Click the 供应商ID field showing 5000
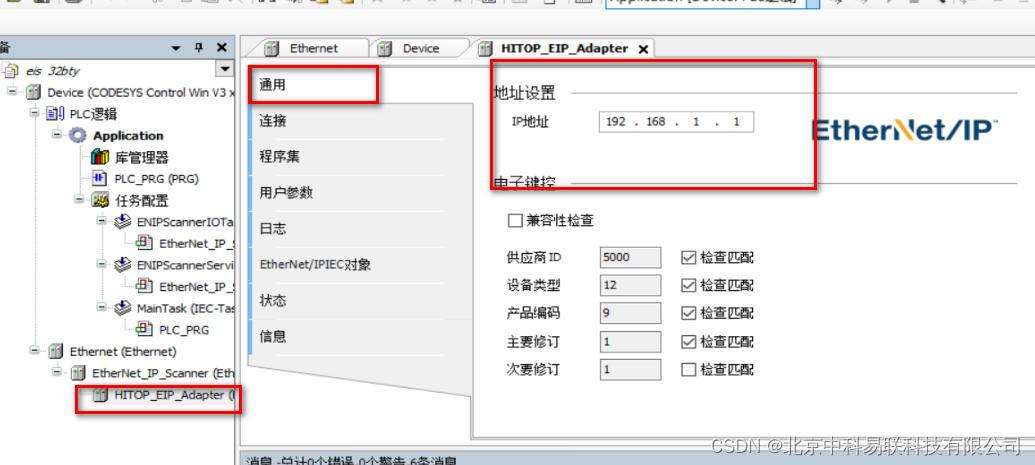The height and width of the screenshot is (465, 1035). pyautogui.click(x=630, y=257)
